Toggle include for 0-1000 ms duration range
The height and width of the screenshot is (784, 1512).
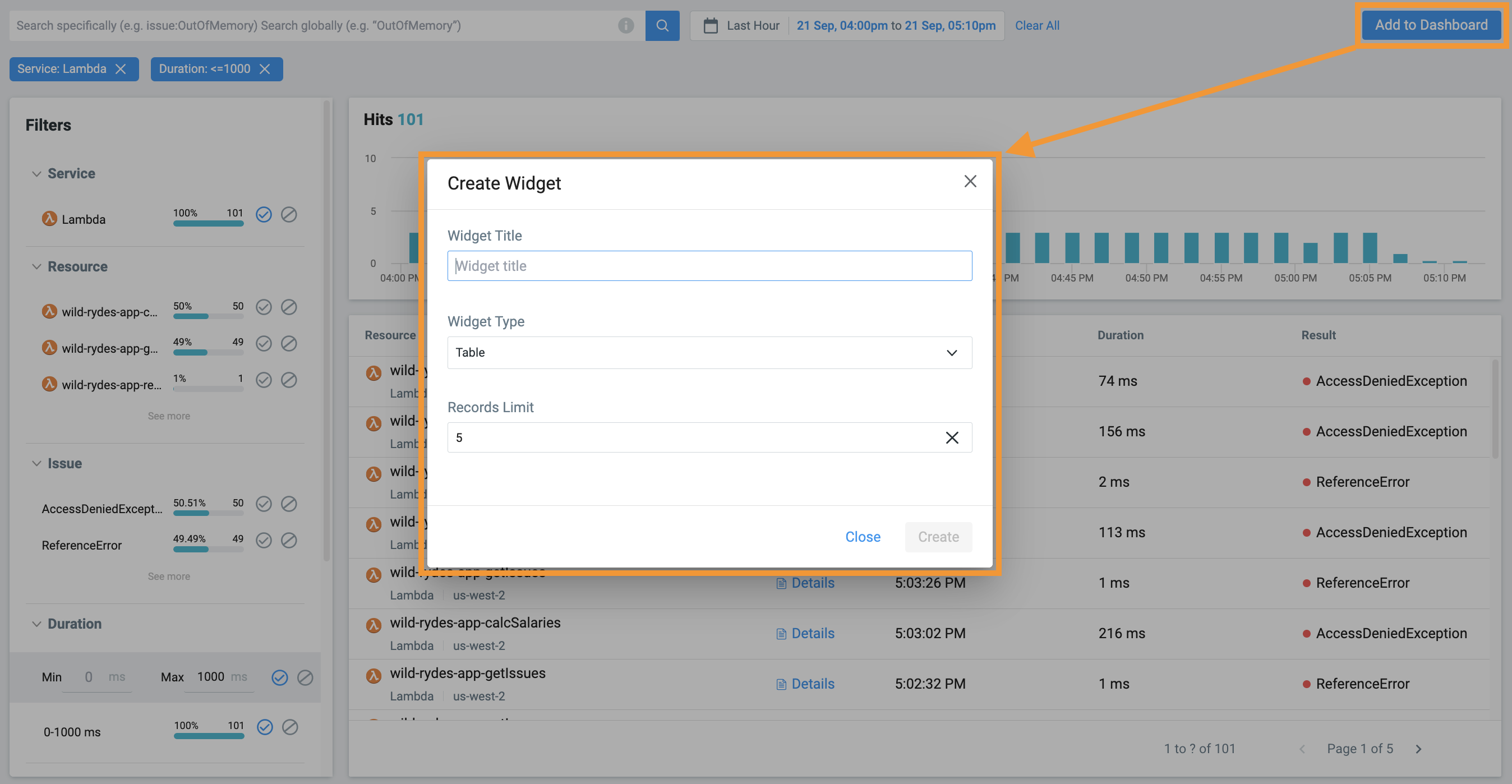click(265, 727)
